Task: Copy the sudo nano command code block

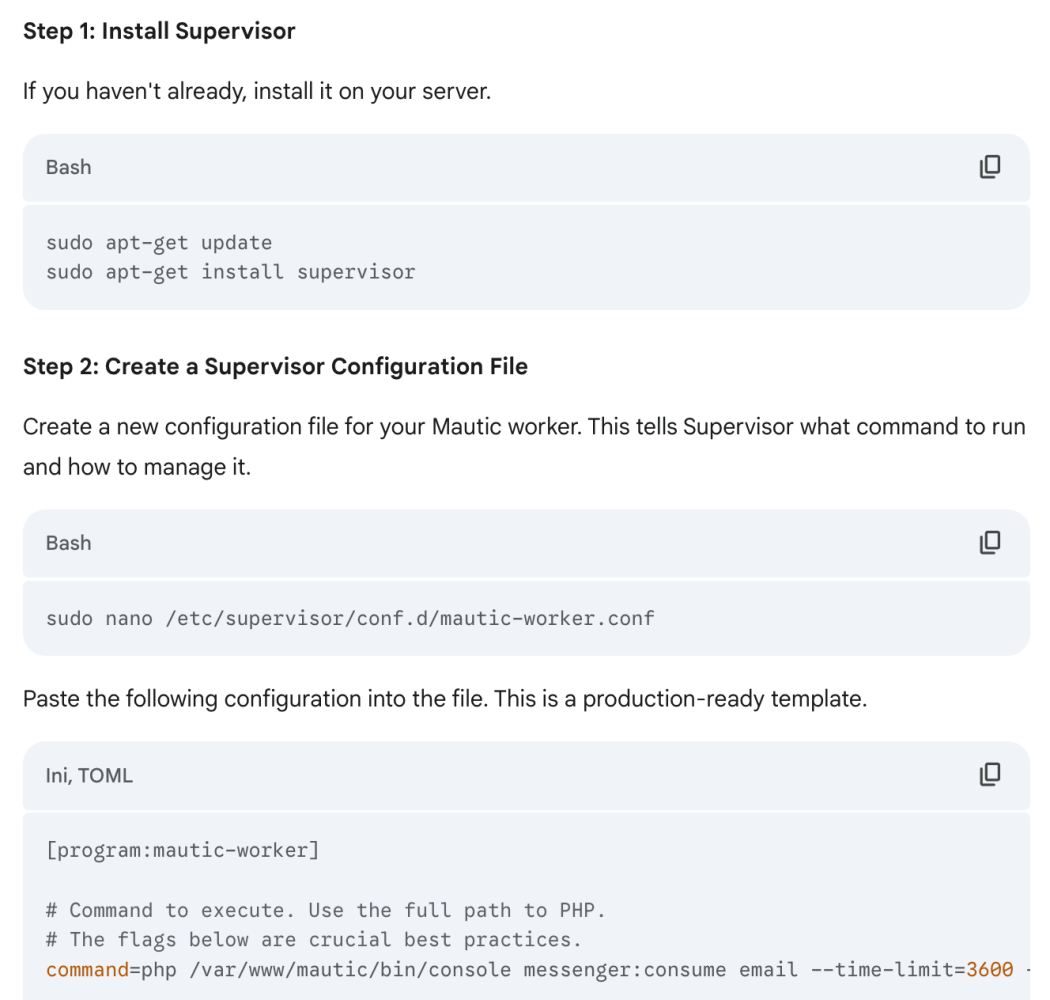Action: [989, 542]
